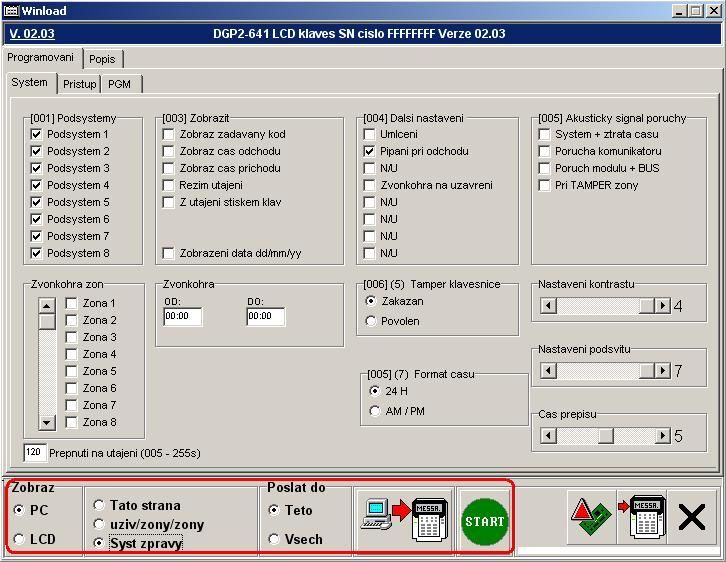Select the LCD display option
The height and width of the screenshot is (562, 726).
click(21, 540)
